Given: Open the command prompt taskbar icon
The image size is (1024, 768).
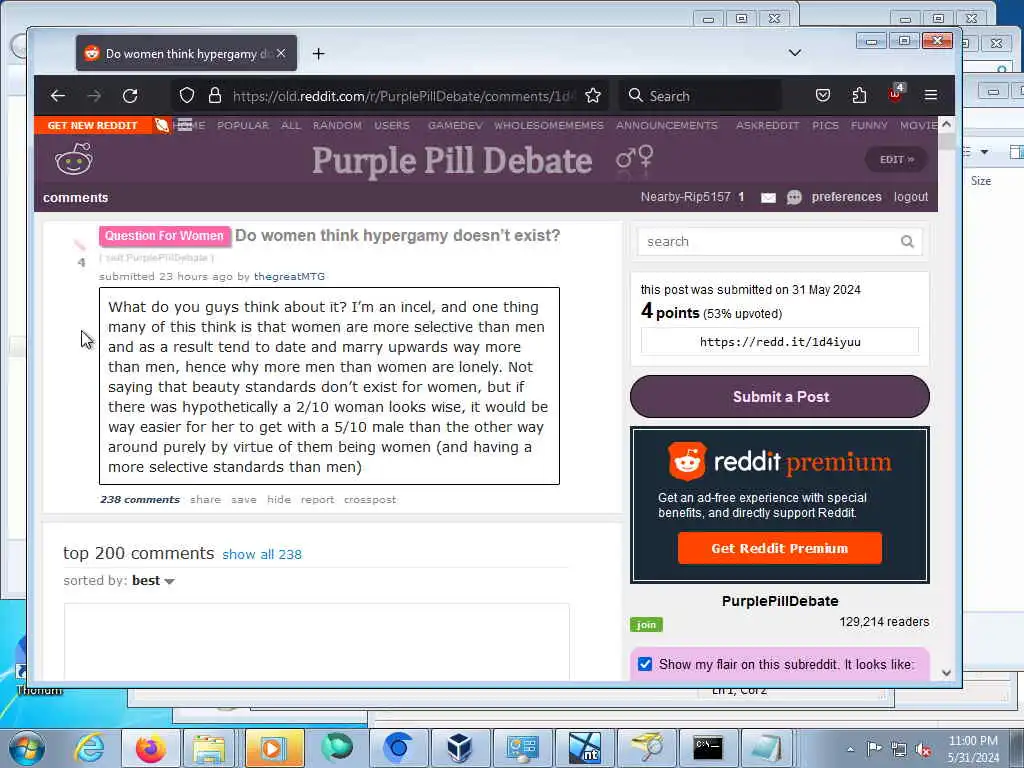Looking at the screenshot, I should tap(708, 748).
